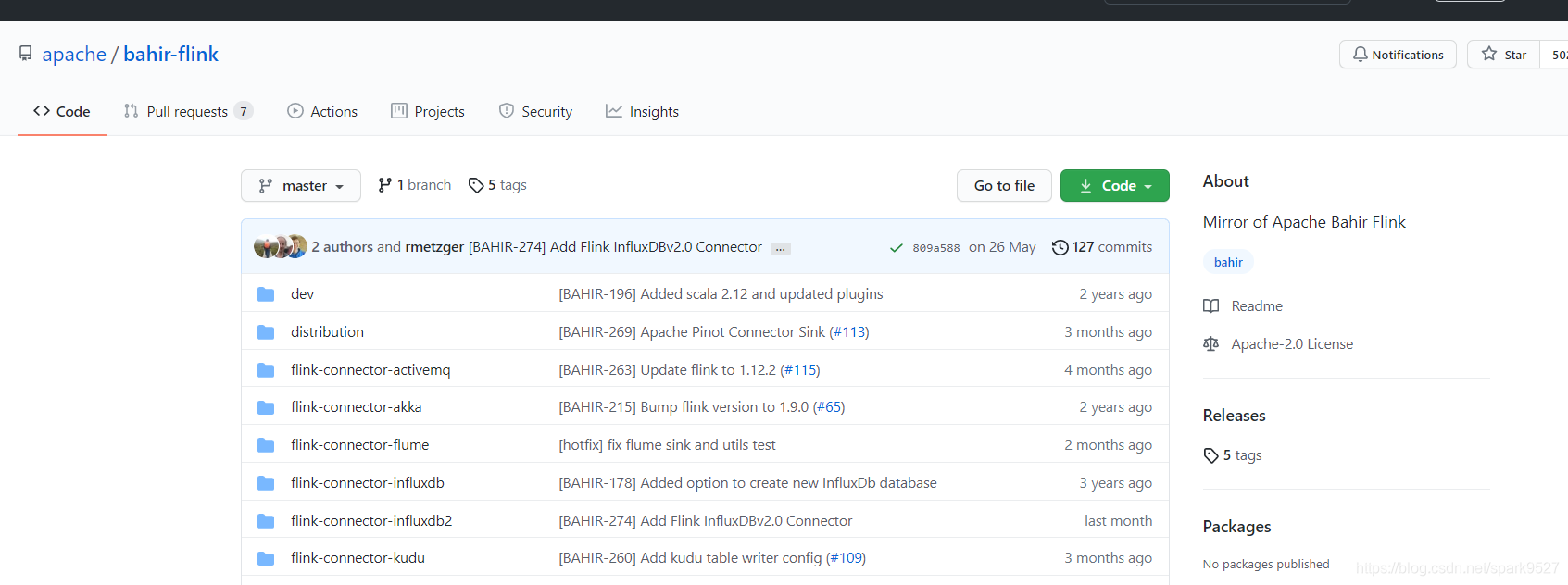Expand the master branch dropdown

click(301, 185)
